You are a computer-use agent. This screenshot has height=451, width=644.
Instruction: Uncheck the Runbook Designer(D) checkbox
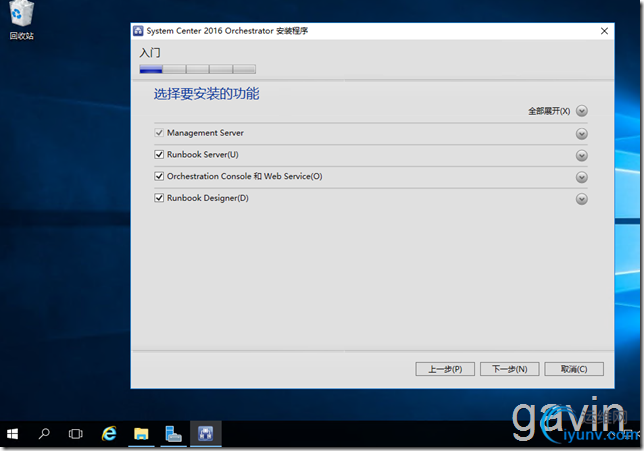coord(159,198)
